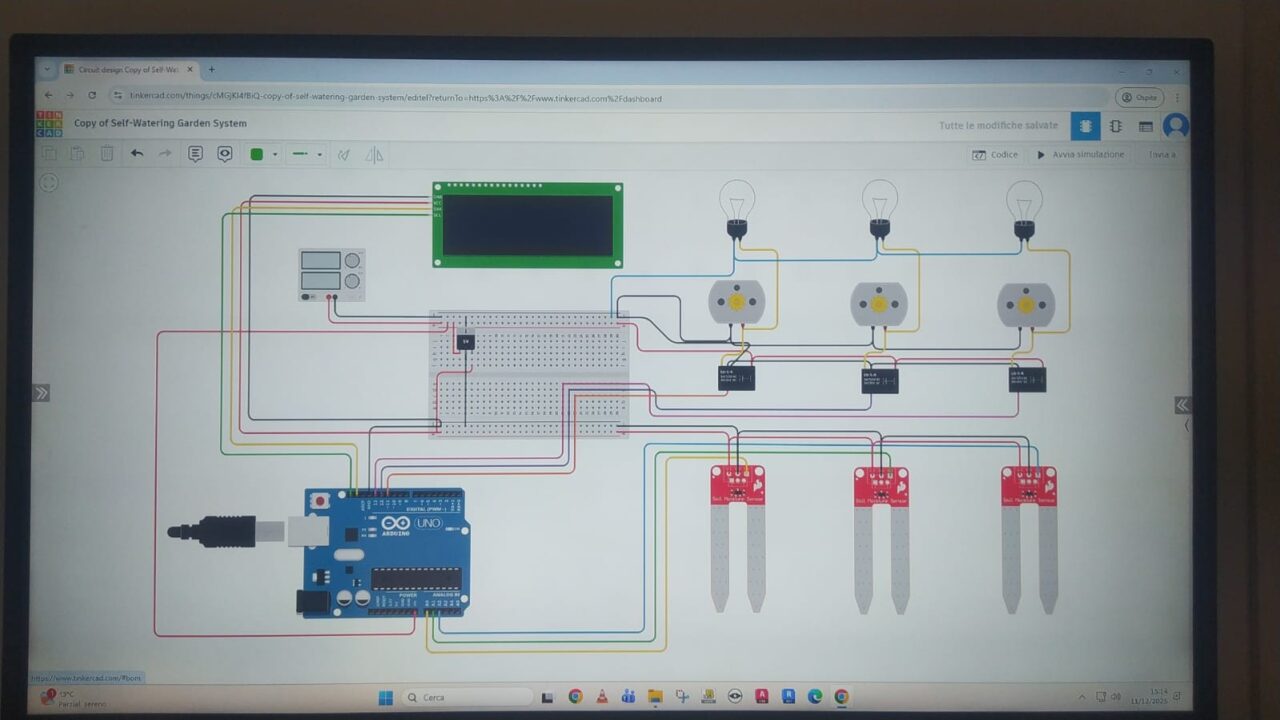Viewport: 1280px width, 720px height.
Task: Click the delete trash can icon
Action: 107,154
